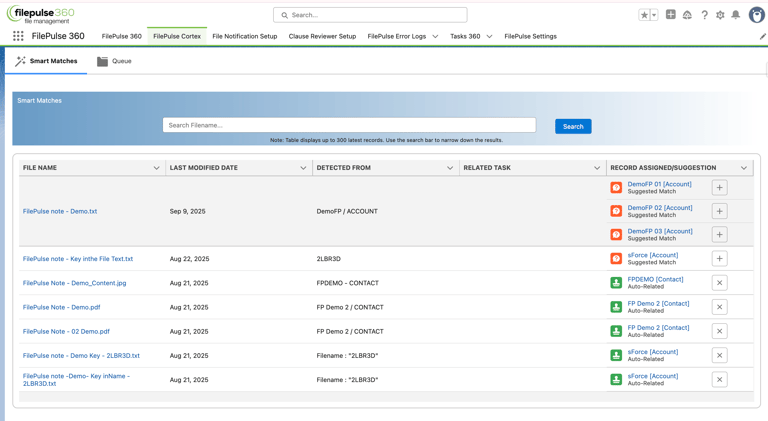
Task: Click the FPDEMO - CONTACT detected-from cell
Action: [348, 283]
